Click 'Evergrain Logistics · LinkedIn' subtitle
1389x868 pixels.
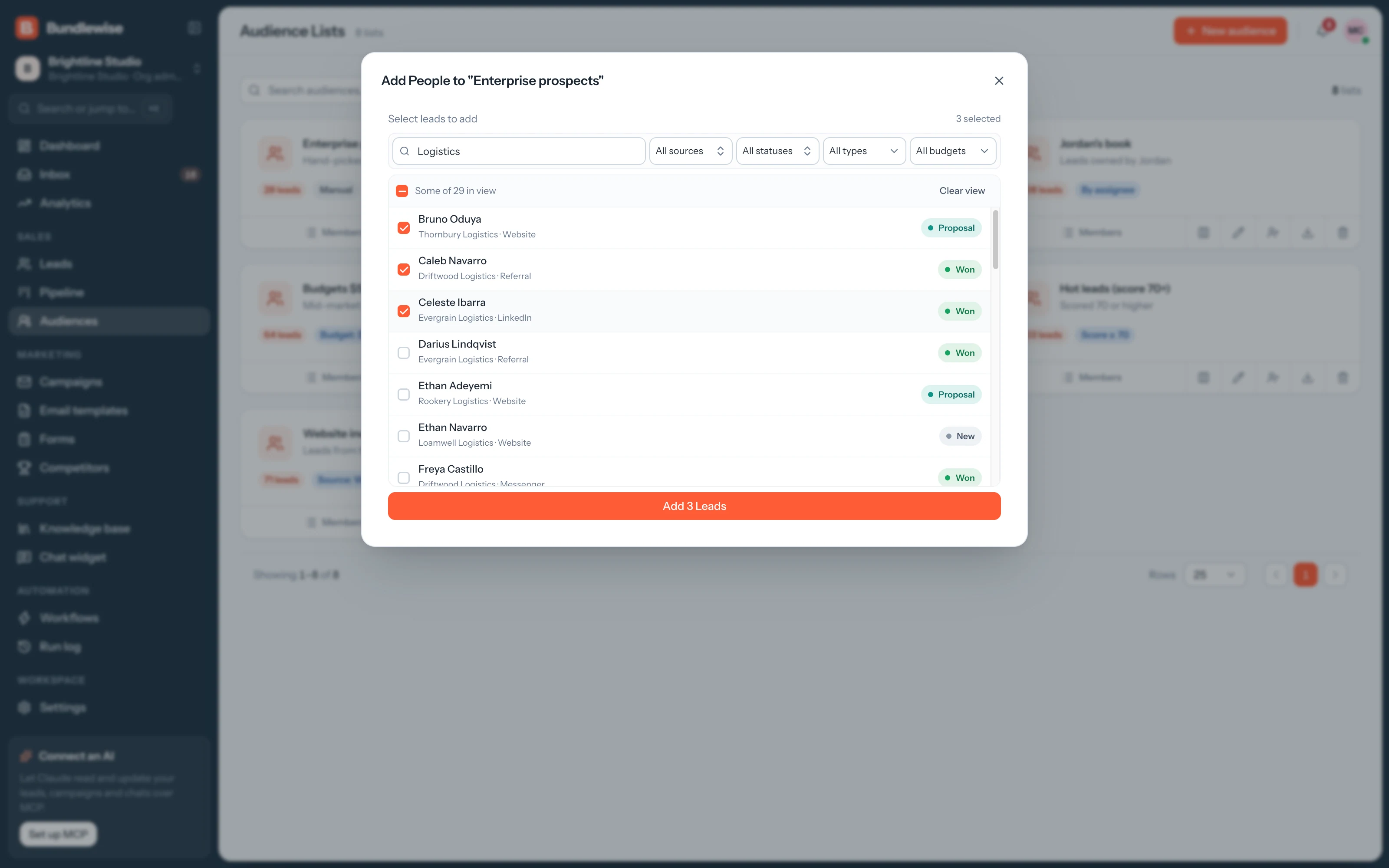point(475,317)
